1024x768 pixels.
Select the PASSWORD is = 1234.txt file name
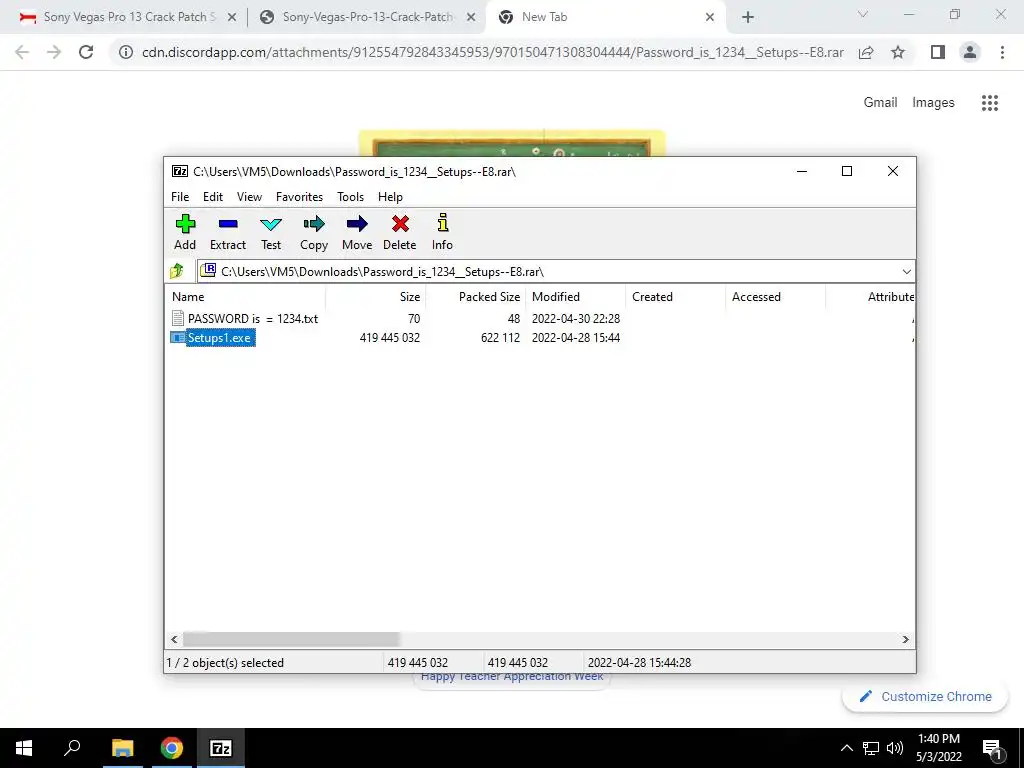tap(253, 319)
